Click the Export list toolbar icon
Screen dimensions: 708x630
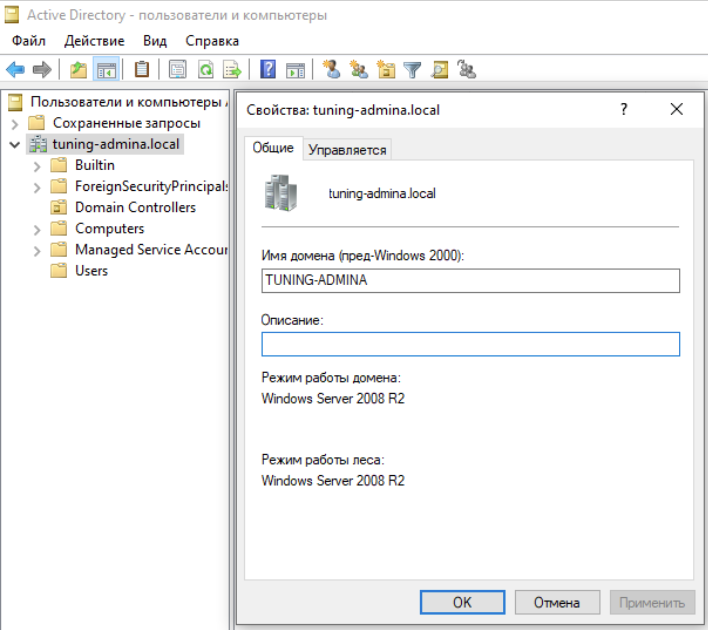pos(233,70)
